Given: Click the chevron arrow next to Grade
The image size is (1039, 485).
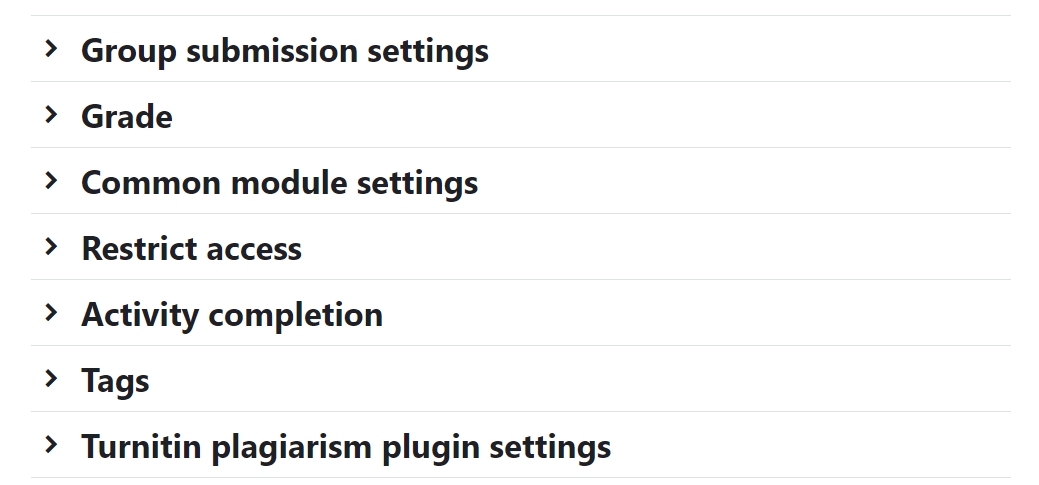Looking at the screenshot, I should [52, 114].
